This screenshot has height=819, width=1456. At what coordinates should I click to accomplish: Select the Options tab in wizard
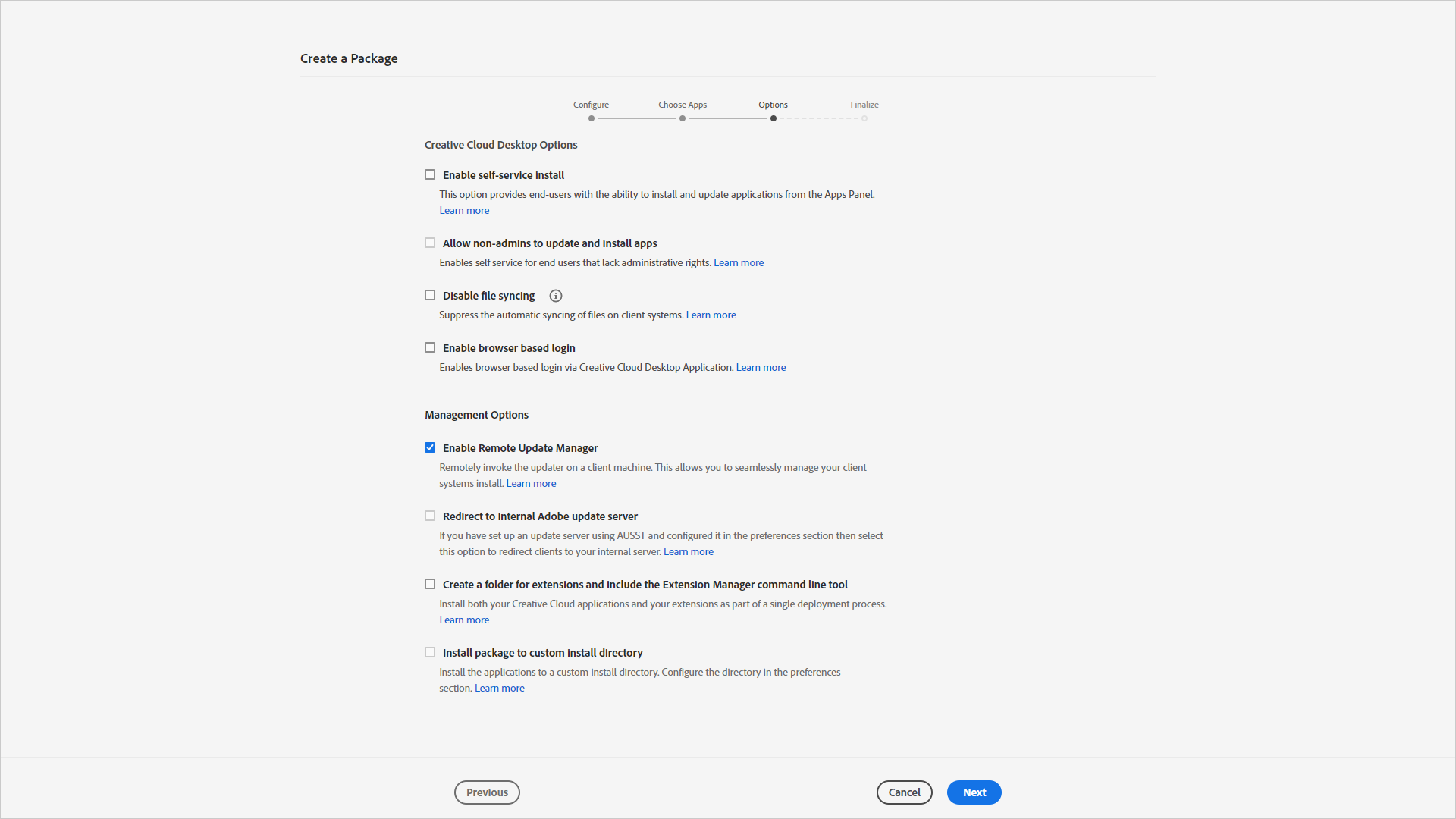point(772,104)
